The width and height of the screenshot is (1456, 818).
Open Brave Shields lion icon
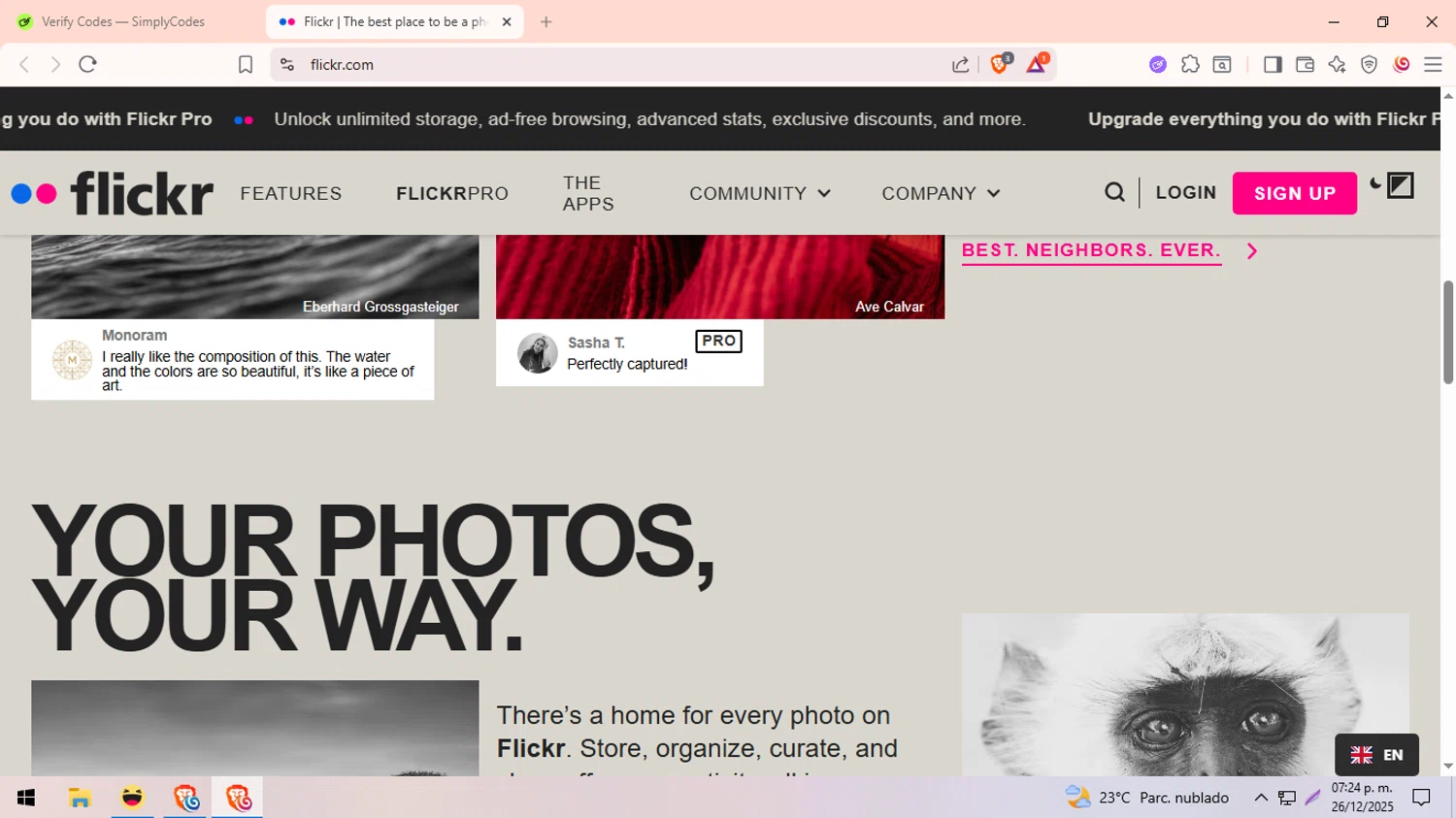(x=1000, y=63)
